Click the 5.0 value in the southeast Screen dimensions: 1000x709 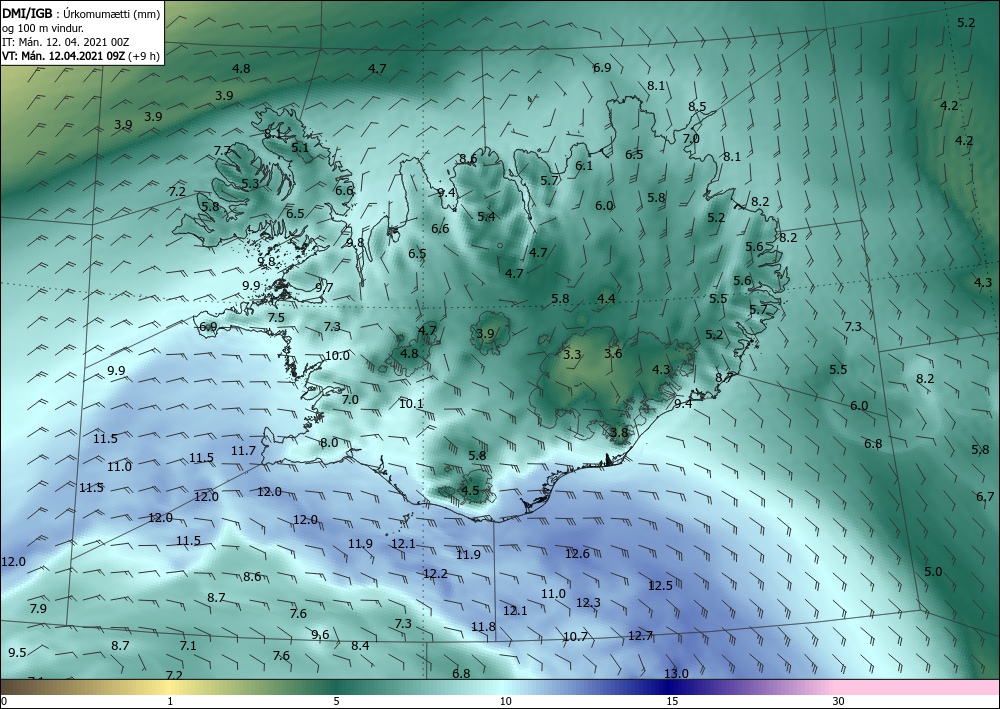tap(933, 571)
